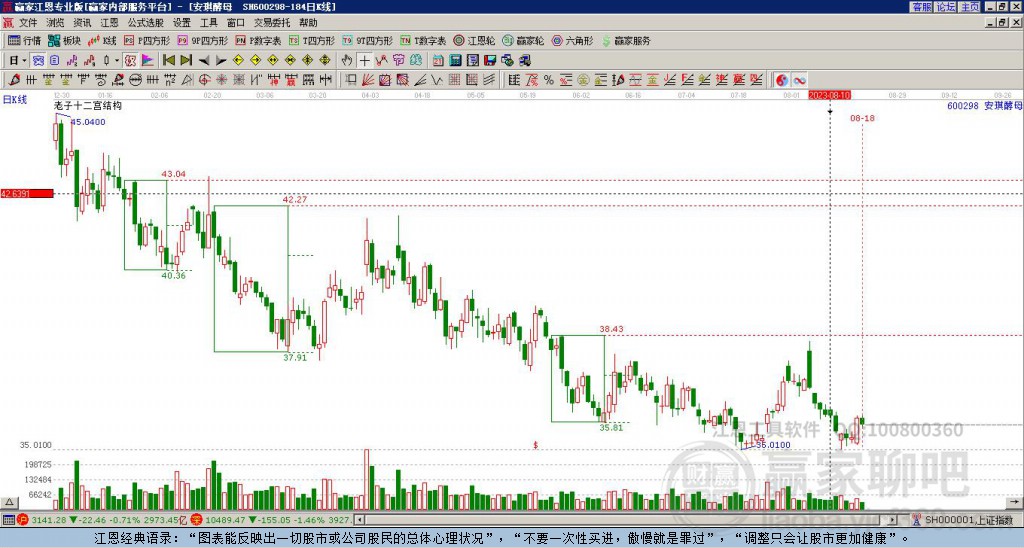Jump to last bar icon
This screenshot has height=548, width=1024.
(x=186, y=61)
